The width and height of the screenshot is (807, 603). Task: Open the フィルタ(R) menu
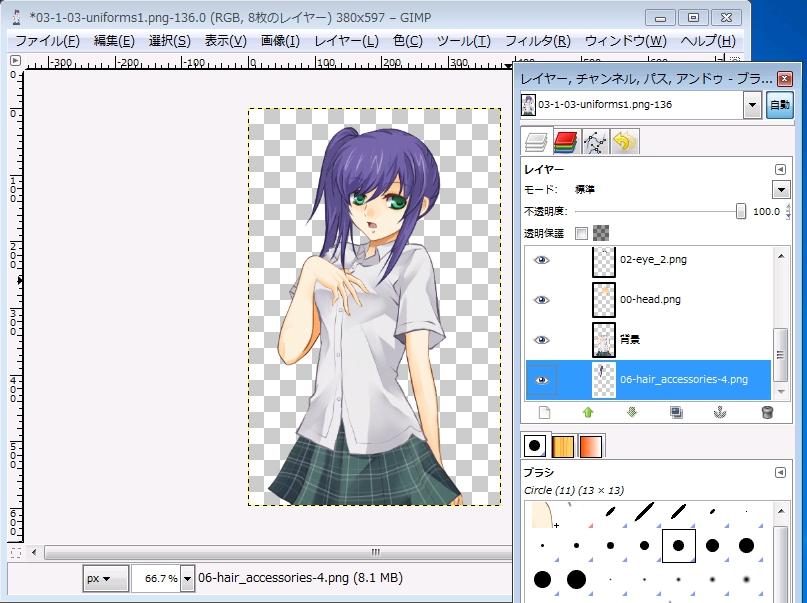click(537, 41)
